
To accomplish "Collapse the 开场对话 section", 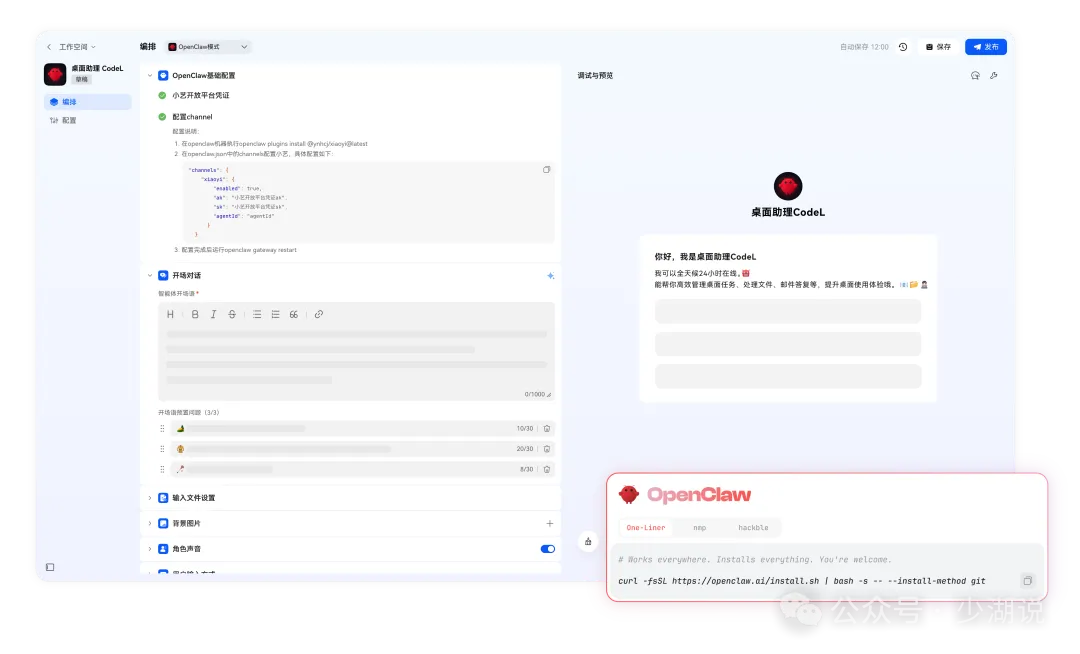I will tap(149, 275).
